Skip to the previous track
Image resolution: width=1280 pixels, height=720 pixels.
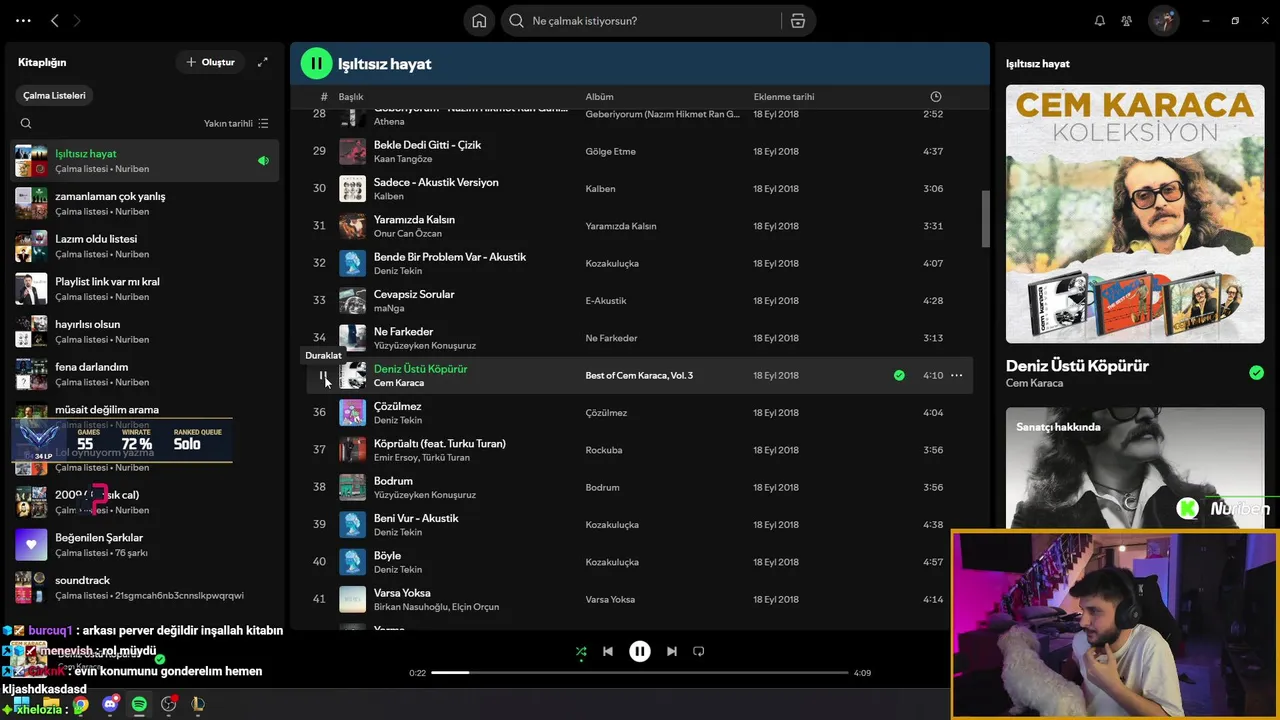(608, 651)
